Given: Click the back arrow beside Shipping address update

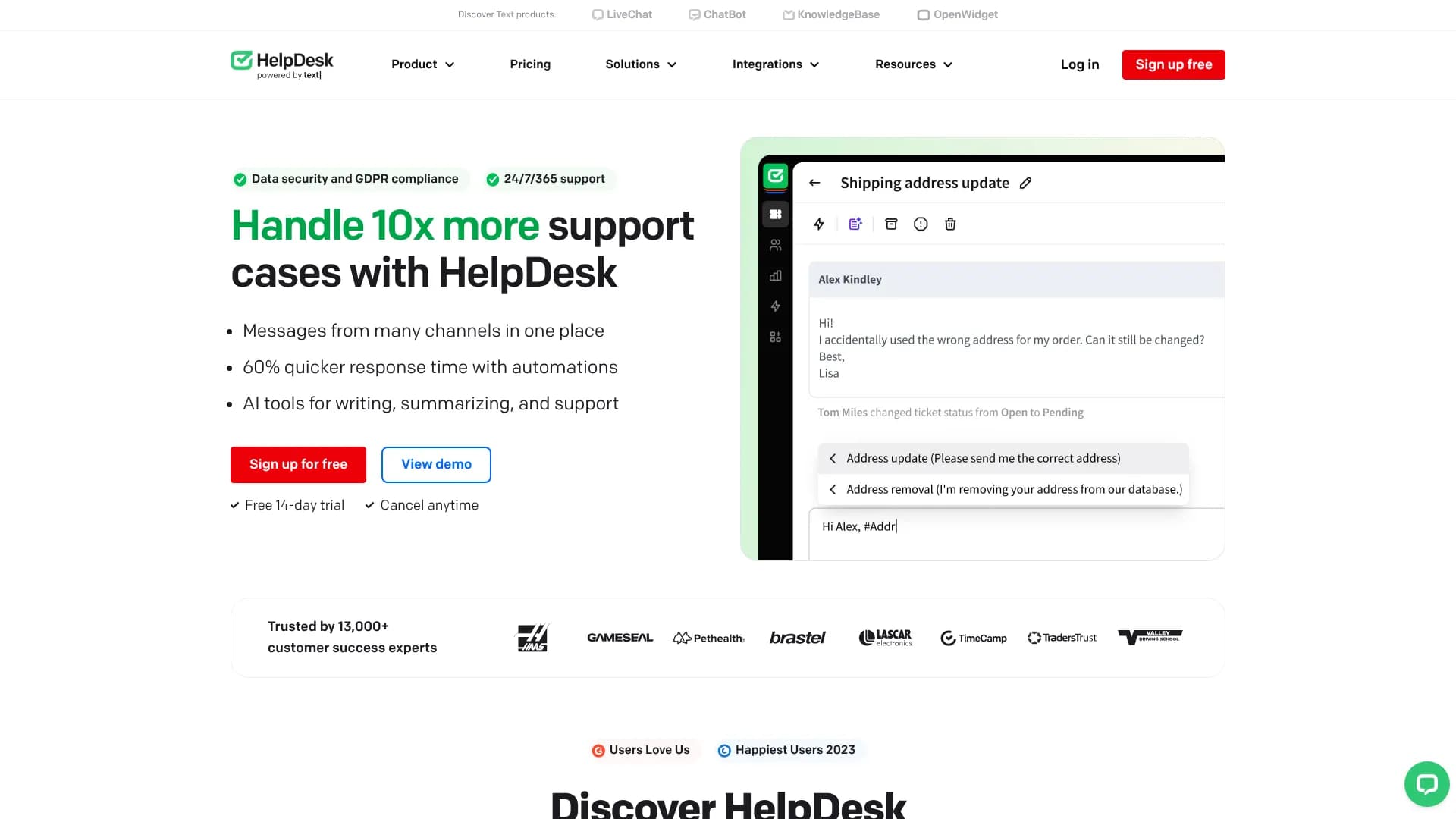Looking at the screenshot, I should pos(814,183).
